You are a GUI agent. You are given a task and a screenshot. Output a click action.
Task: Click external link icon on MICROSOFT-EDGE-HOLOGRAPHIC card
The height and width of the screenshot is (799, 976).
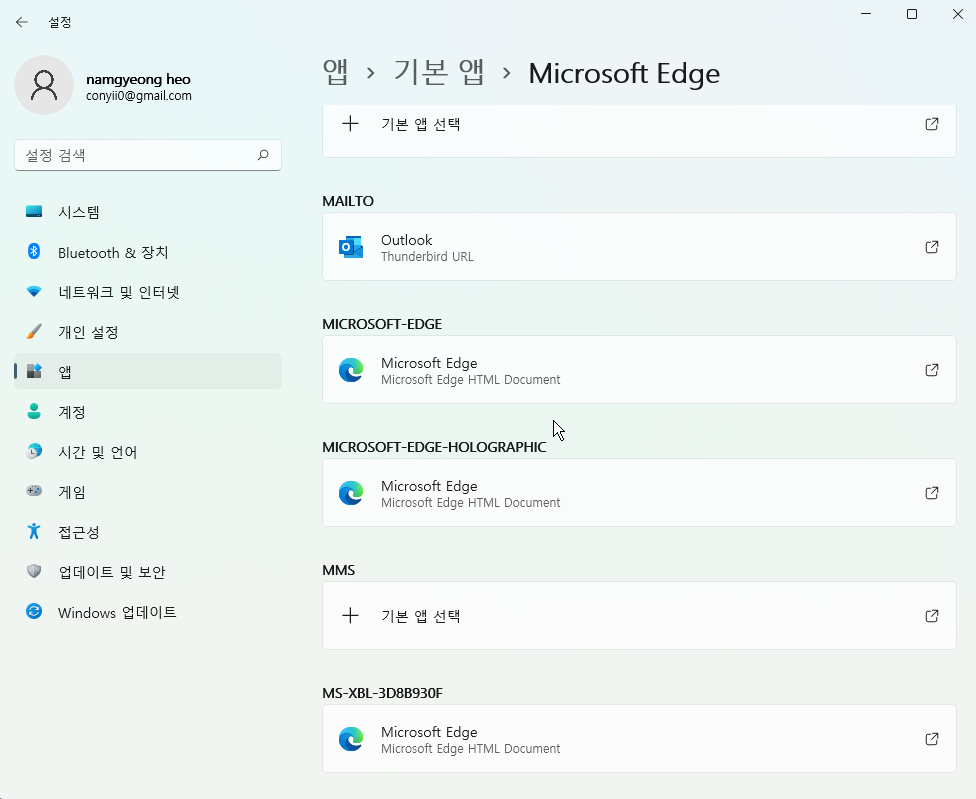[932, 493]
